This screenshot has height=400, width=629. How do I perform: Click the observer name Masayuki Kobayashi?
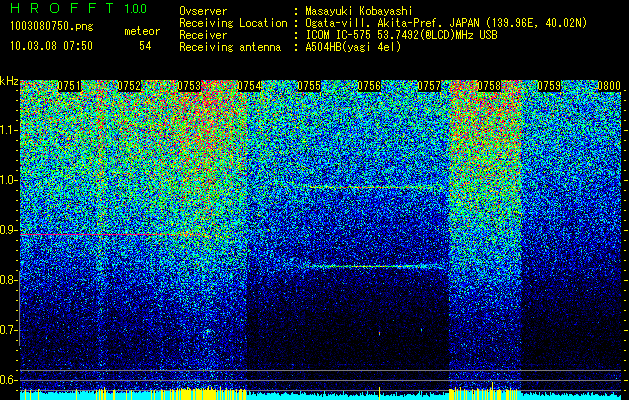[359, 11]
